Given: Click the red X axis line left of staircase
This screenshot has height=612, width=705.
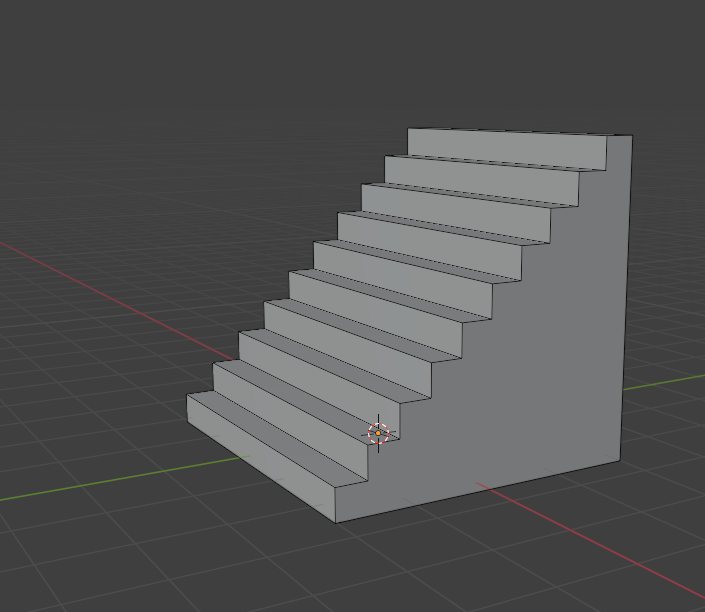Looking at the screenshot, I should [x=120, y=298].
